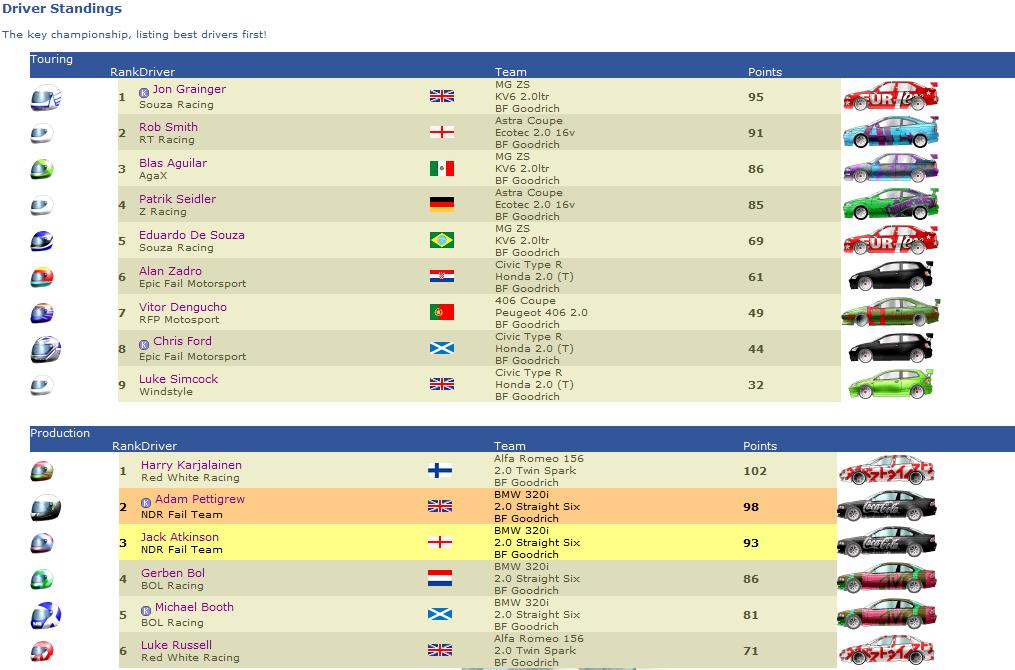
Task: Click Alan Zadro's helmet icon
Action: click(41, 278)
